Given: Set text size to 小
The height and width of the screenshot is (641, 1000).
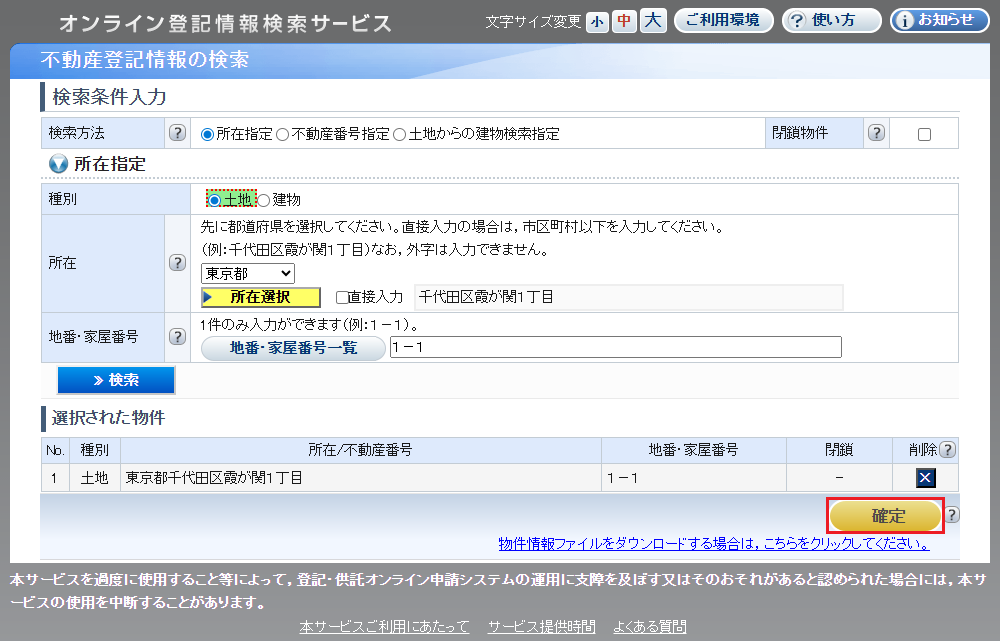Looking at the screenshot, I should [597, 21].
